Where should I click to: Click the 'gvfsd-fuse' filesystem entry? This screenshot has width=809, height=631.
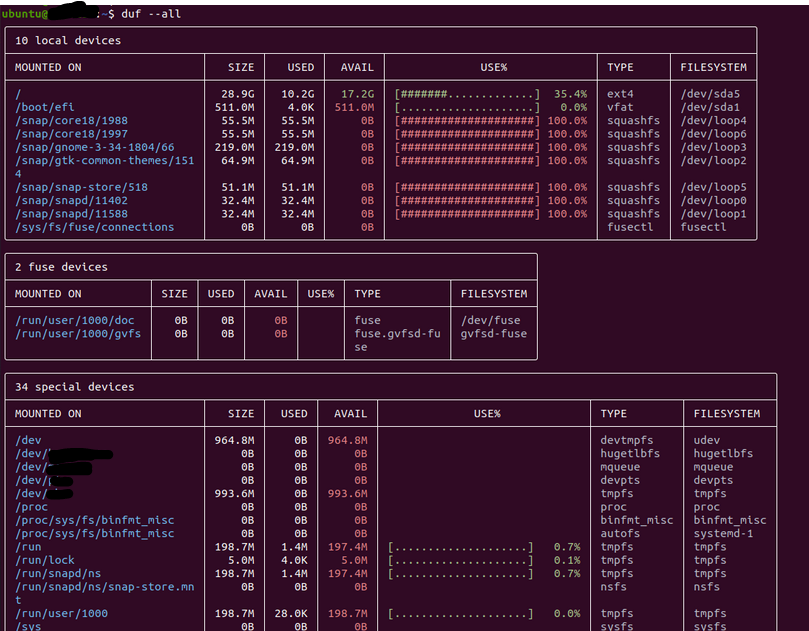[494, 334]
